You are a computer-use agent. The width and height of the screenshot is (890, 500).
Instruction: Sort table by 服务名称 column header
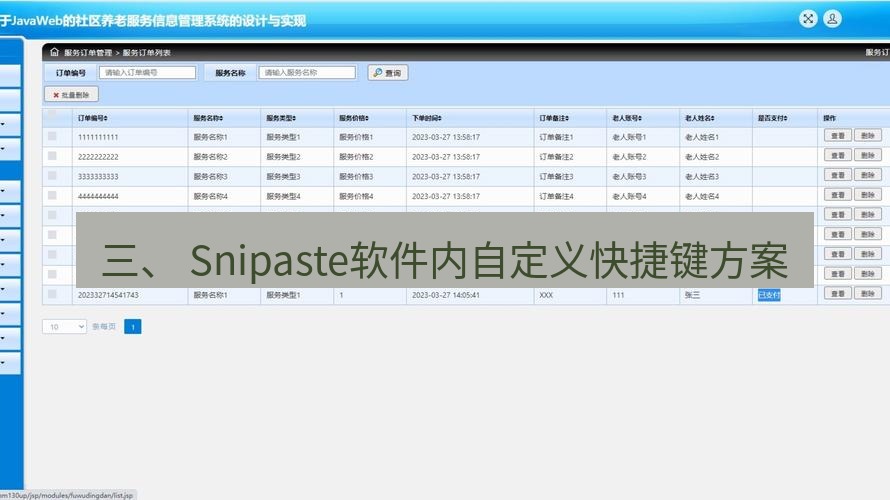click(208, 118)
